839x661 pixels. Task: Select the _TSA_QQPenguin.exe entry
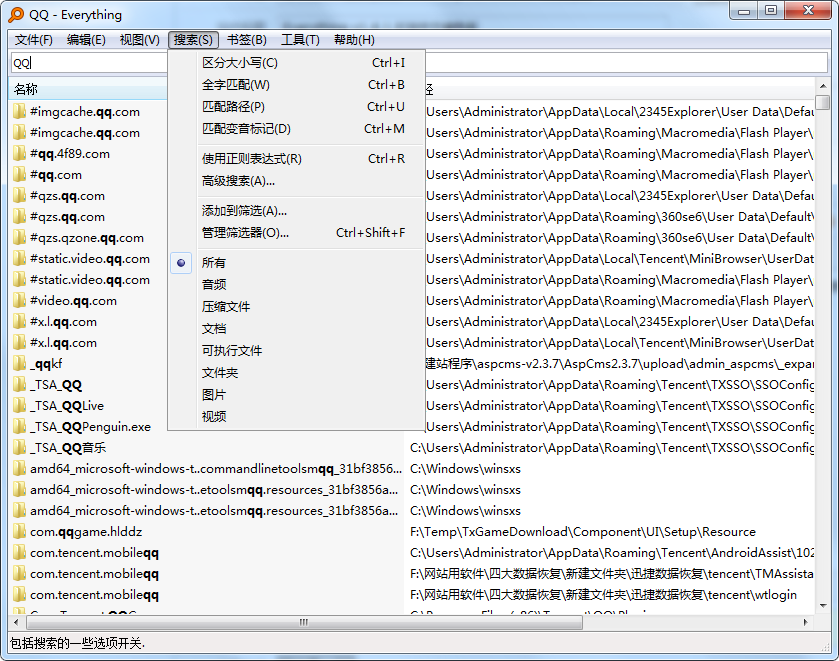(90, 427)
